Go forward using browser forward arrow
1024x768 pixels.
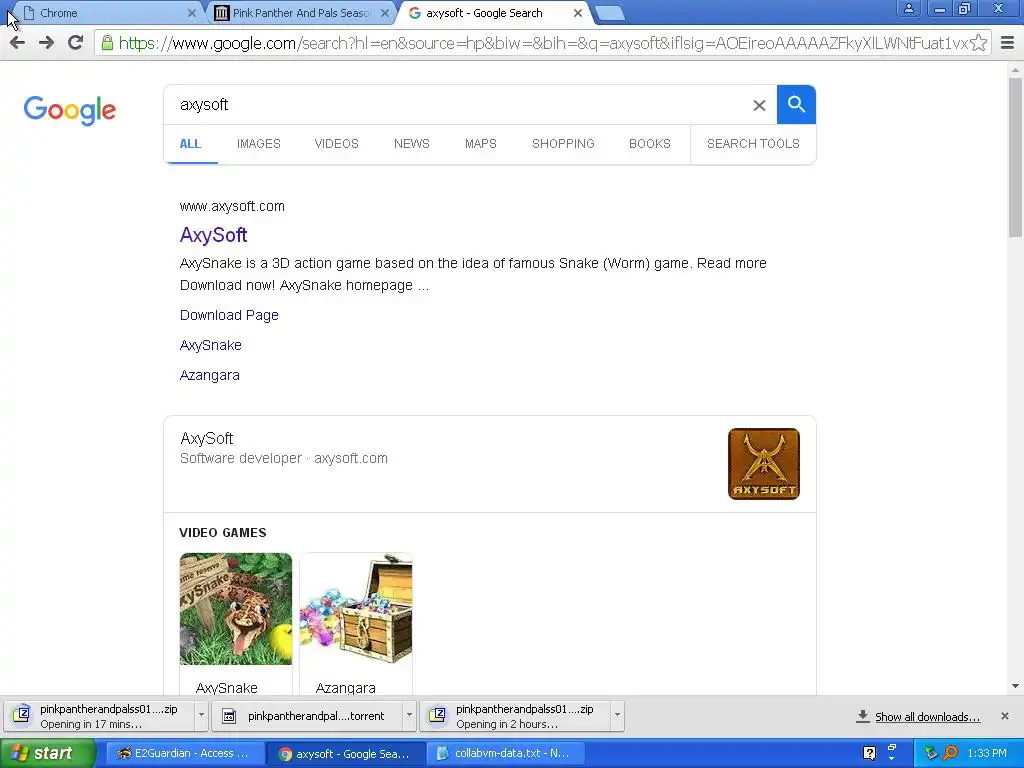click(x=46, y=43)
